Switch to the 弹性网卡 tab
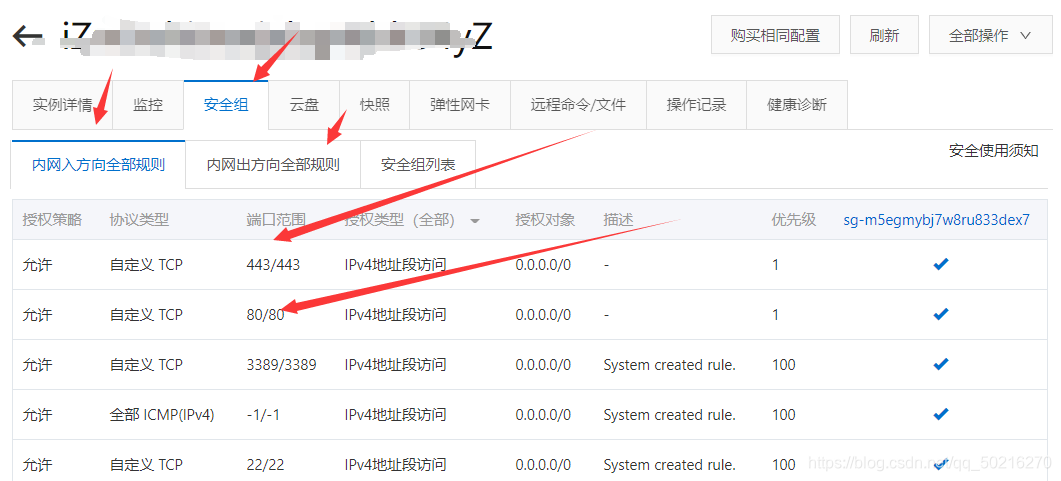 point(460,105)
